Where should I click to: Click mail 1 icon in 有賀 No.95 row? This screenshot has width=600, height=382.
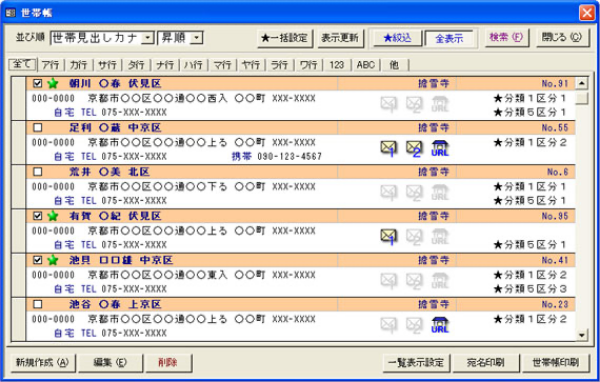pyautogui.click(x=389, y=237)
